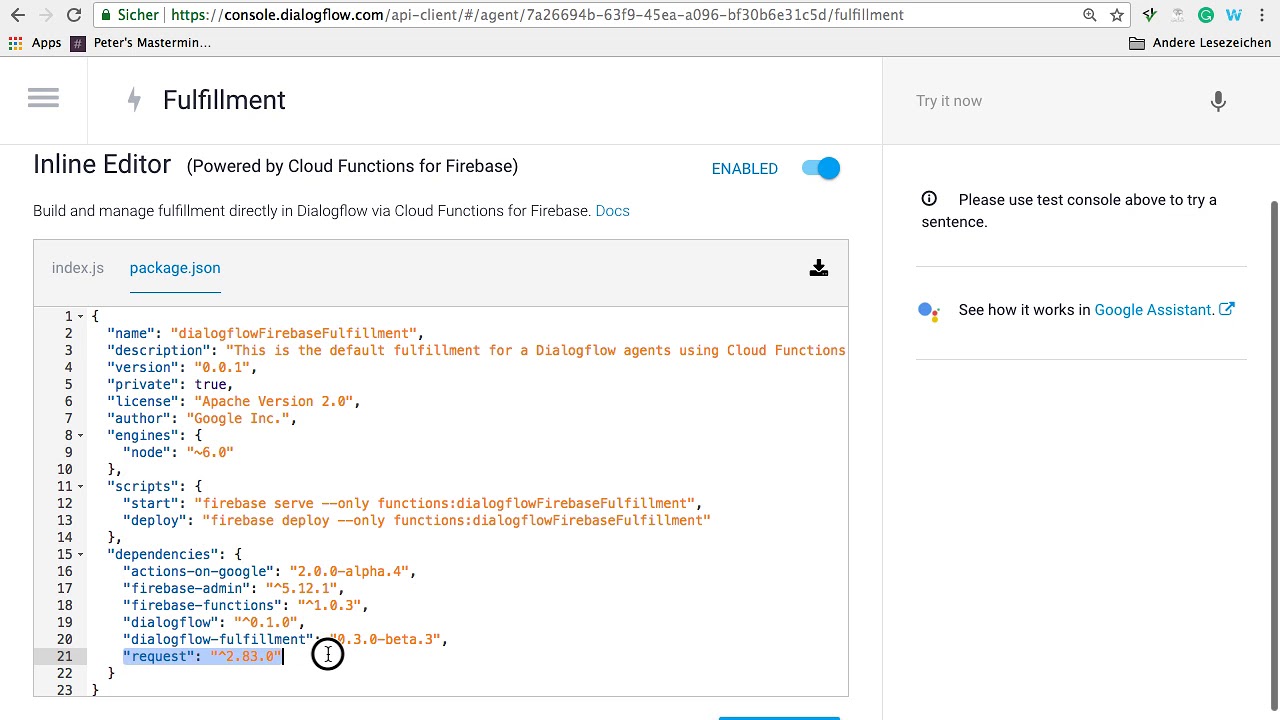Open the Andere Lesezeichen bookmarks folder
This screenshot has width=1280, height=720.
coord(1200,43)
